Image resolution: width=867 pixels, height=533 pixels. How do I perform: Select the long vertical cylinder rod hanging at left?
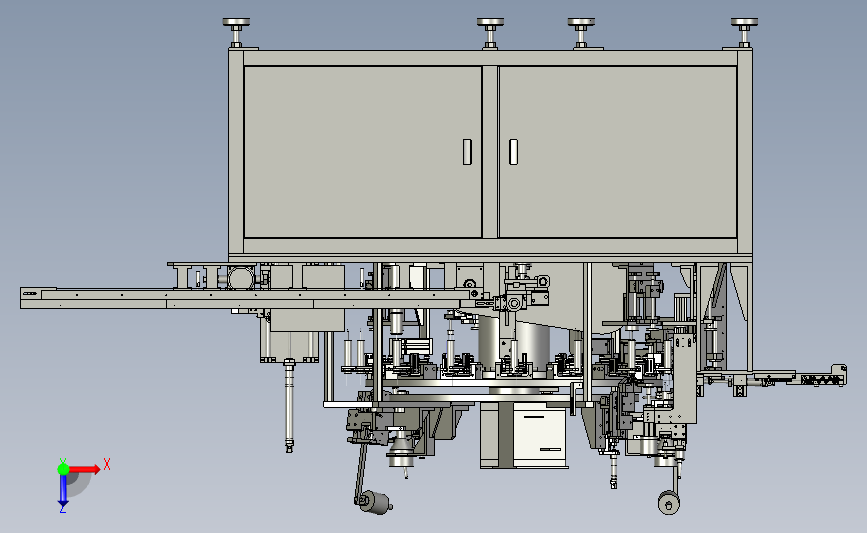click(289, 405)
